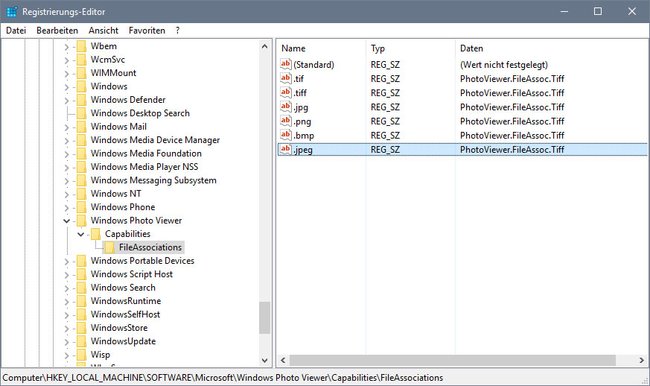
Task: Click the folder icon of Capabilities key
Action: 96,234
